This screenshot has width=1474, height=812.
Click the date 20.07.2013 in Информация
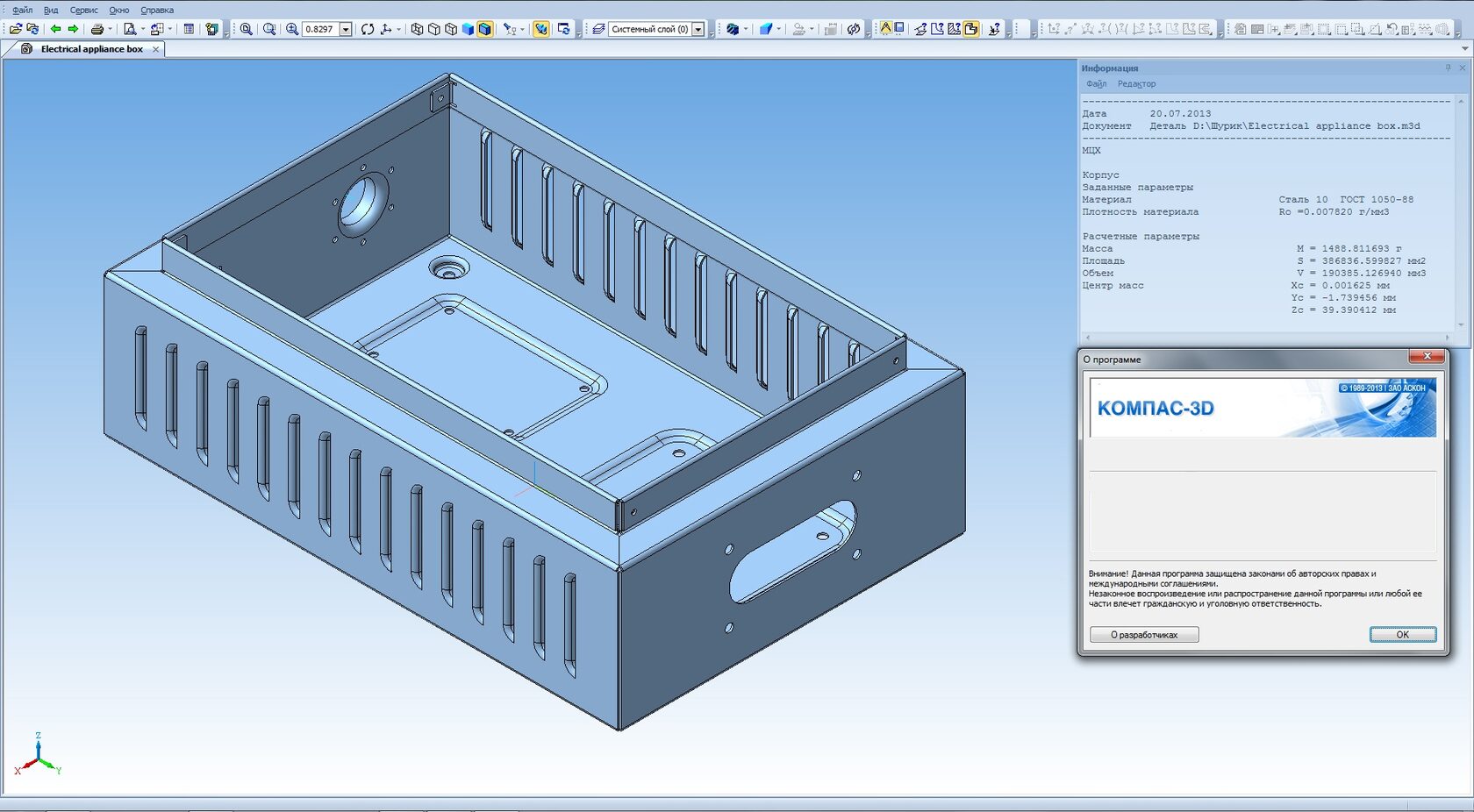click(x=1180, y=114)
